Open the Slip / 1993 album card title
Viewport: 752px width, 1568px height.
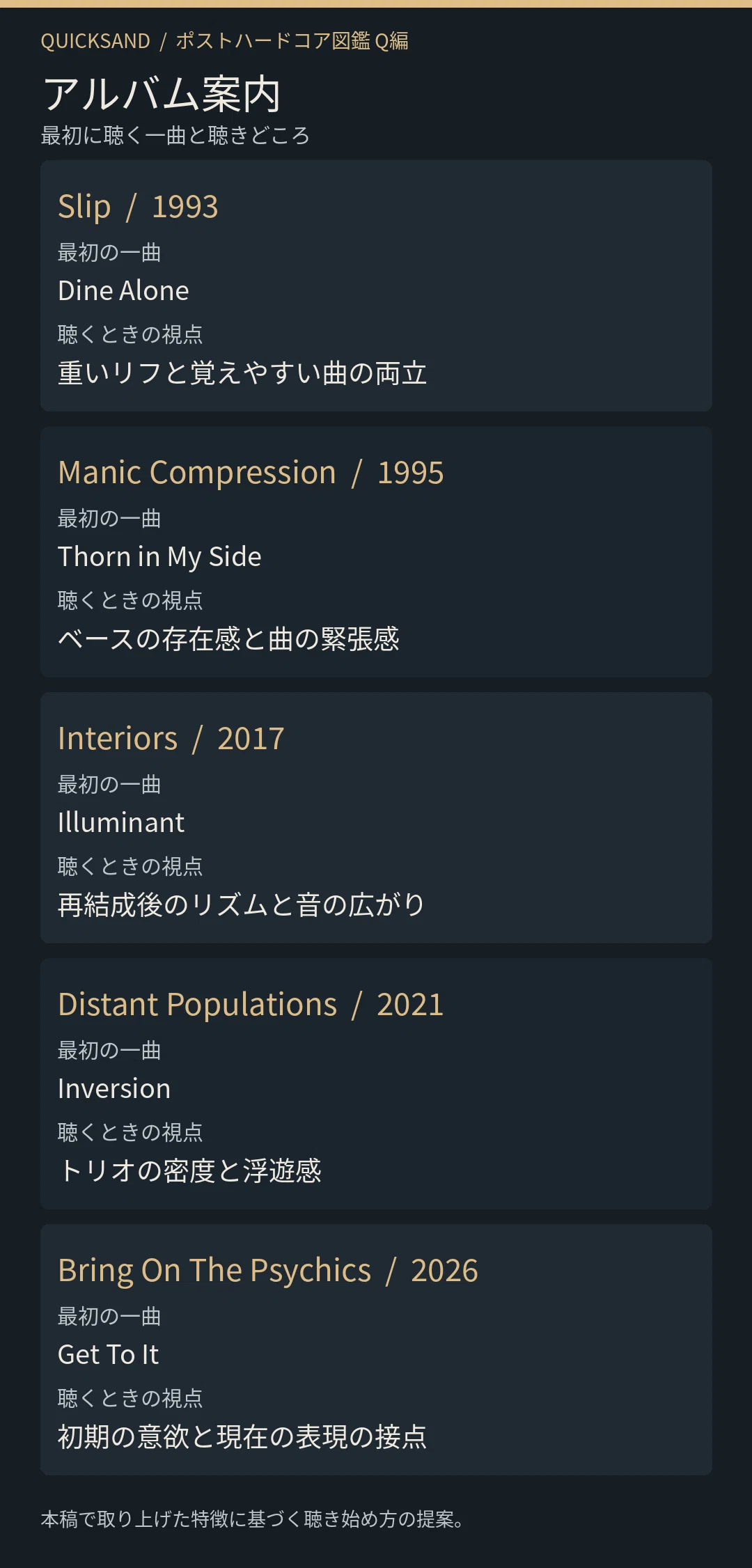(138, 207)
